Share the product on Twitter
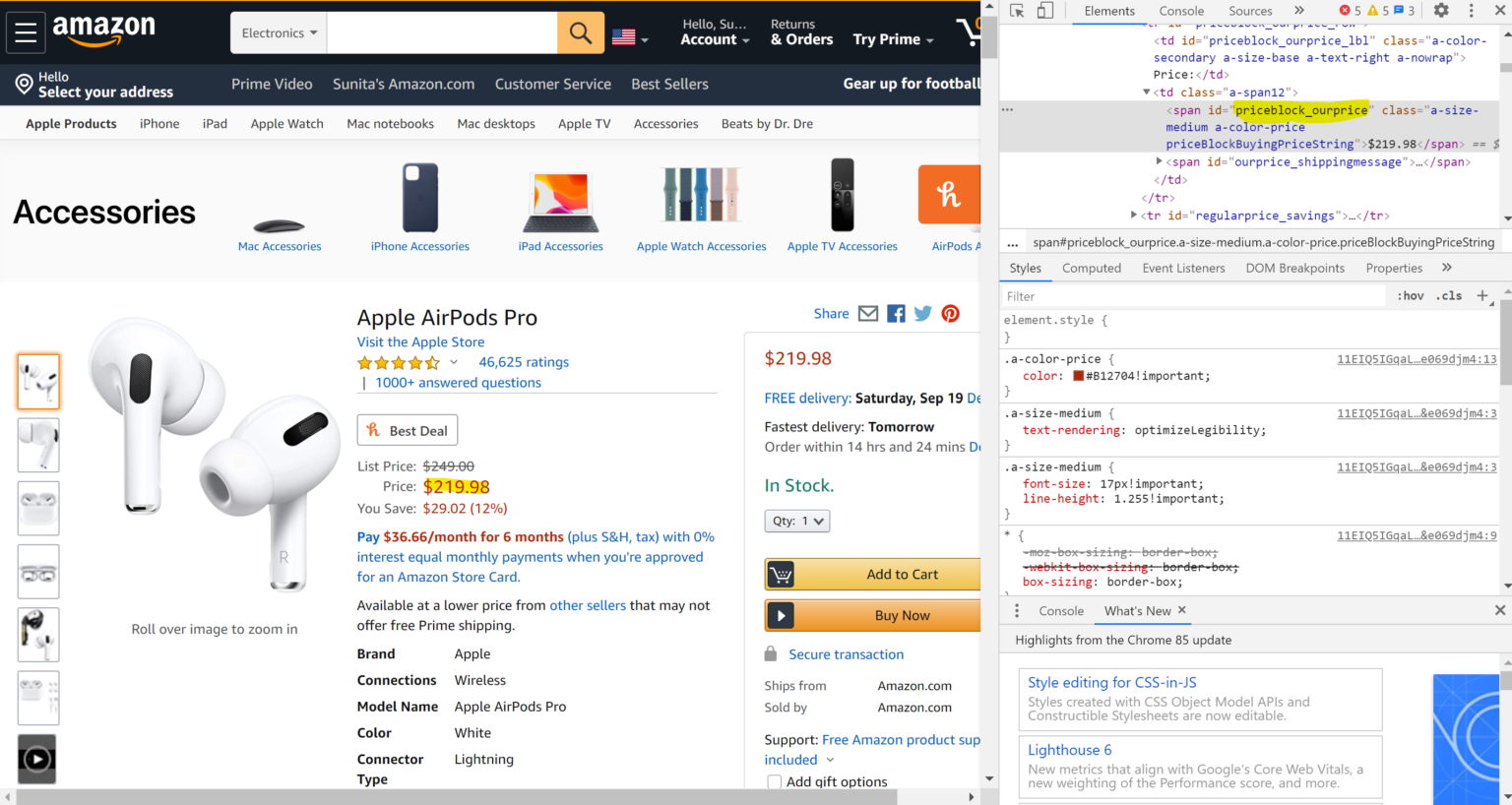The image size is (1512, 805). [x=922, y=313]
